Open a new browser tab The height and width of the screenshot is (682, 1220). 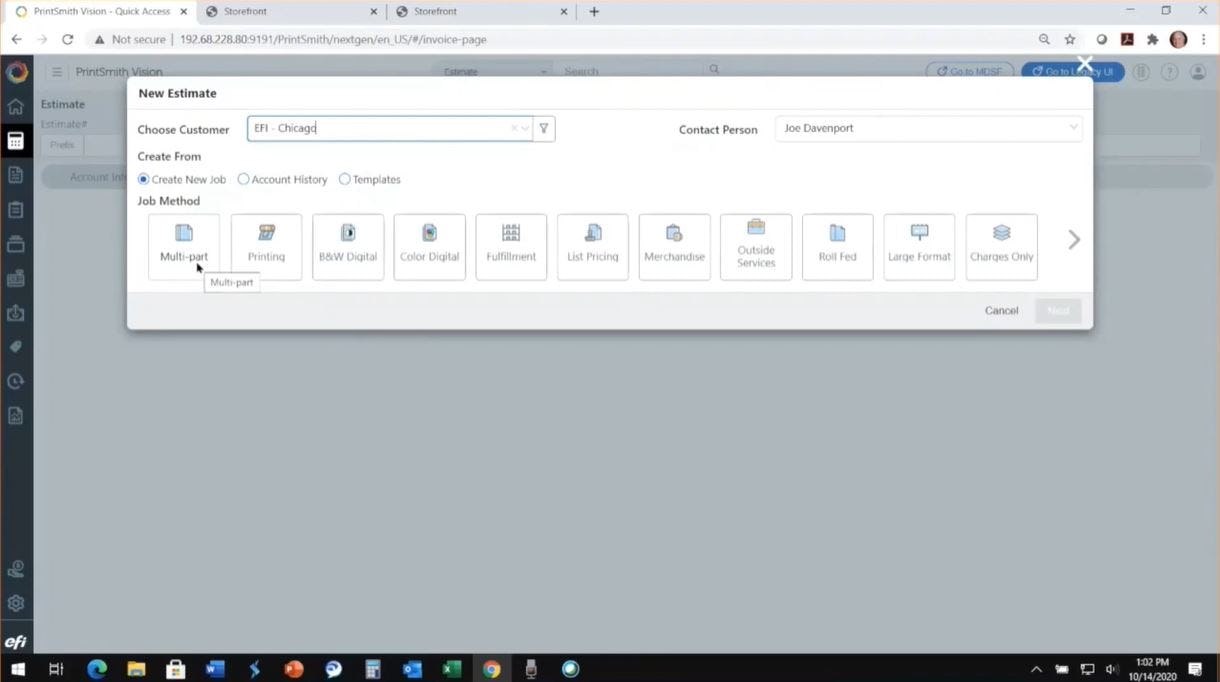click(x=594, y=12)
